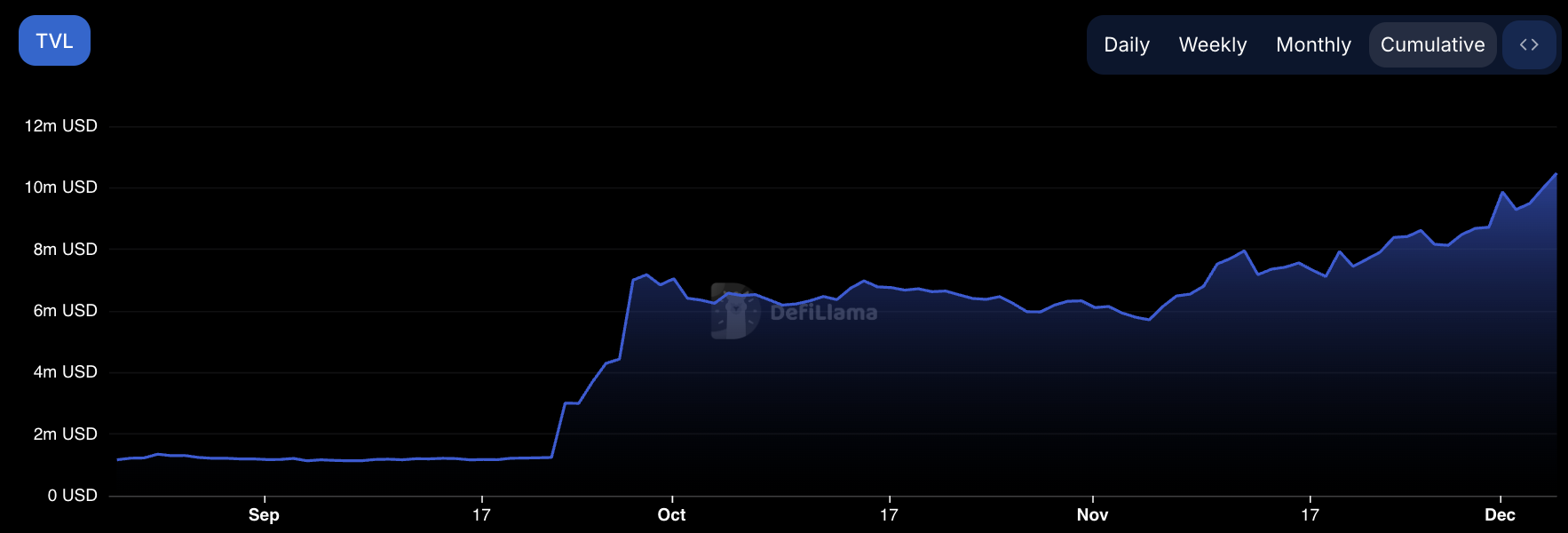This screenshot has height=533, width=1568.
Task: Click the chart line's peak at far right
Action: point(1555,175)
